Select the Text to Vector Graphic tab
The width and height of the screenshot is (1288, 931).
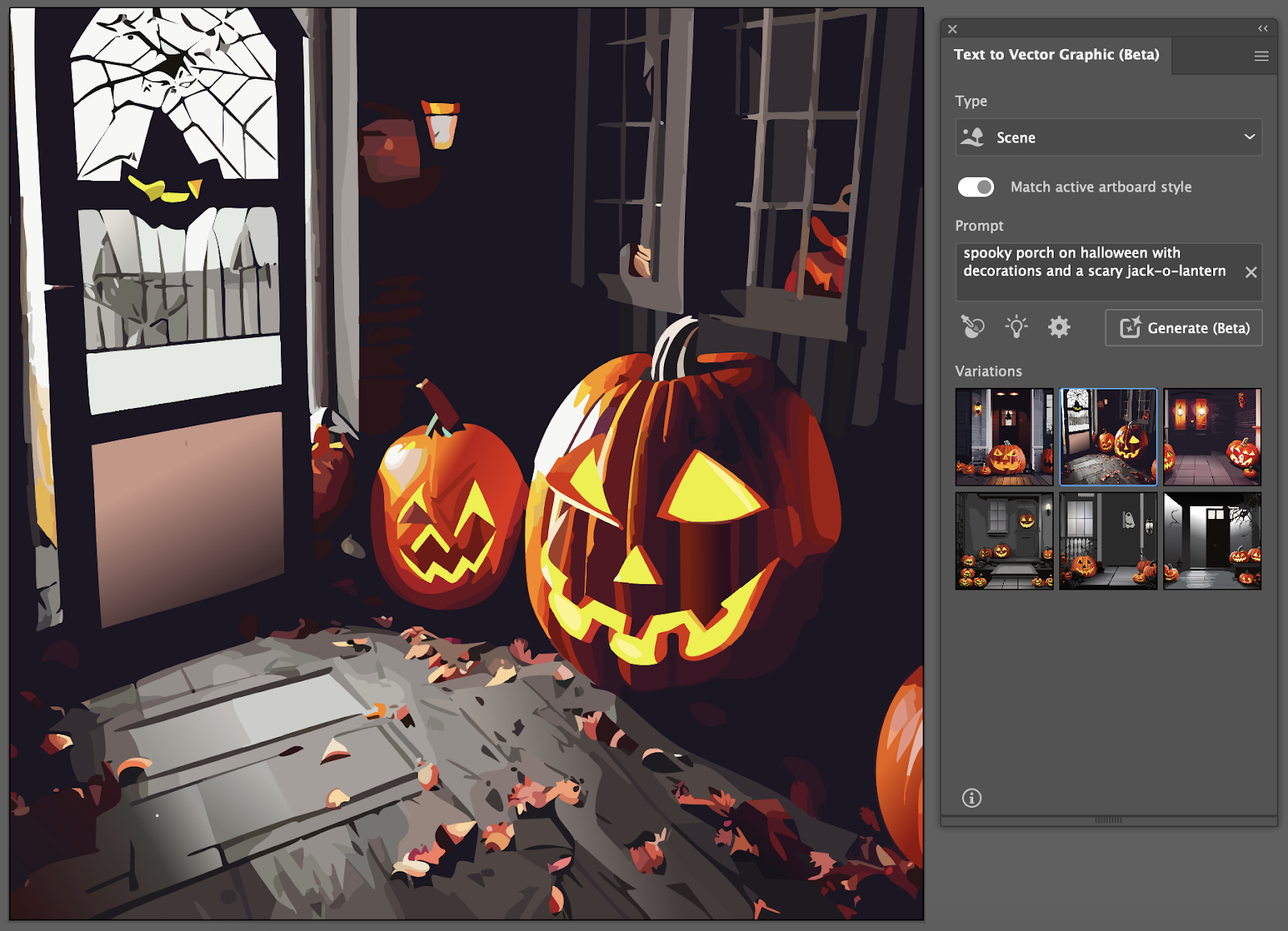[x=1056, y=55]
